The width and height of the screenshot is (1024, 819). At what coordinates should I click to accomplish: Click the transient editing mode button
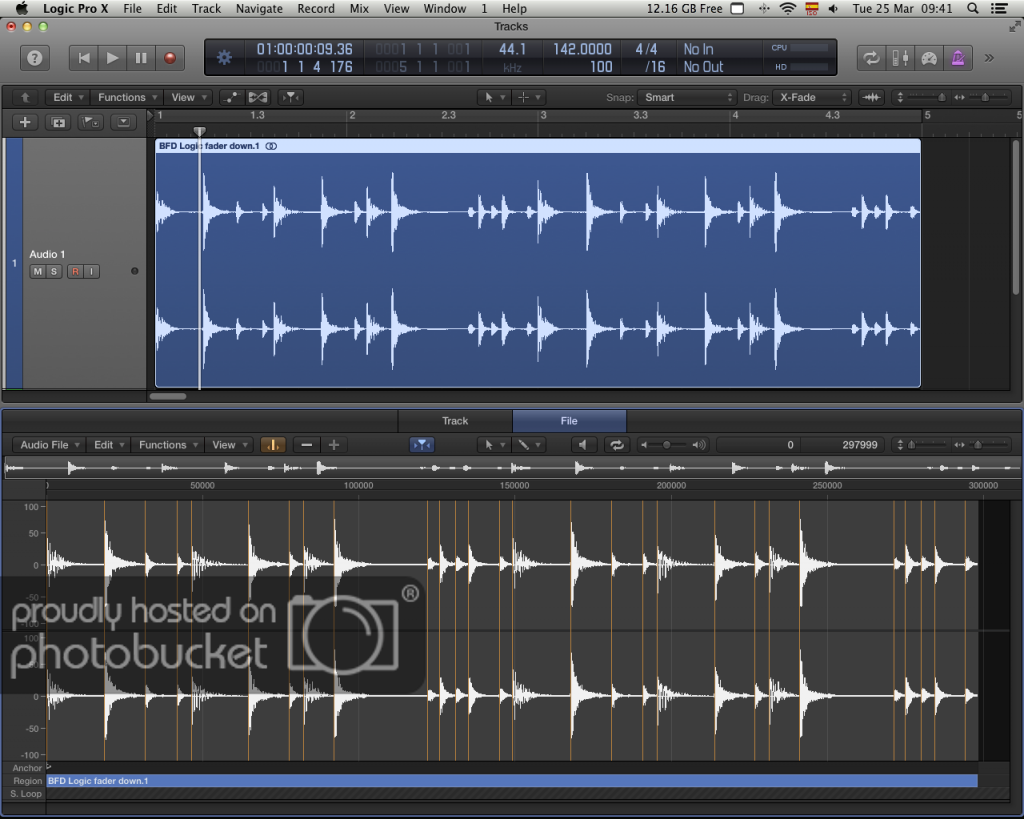(x=273, y=445)
